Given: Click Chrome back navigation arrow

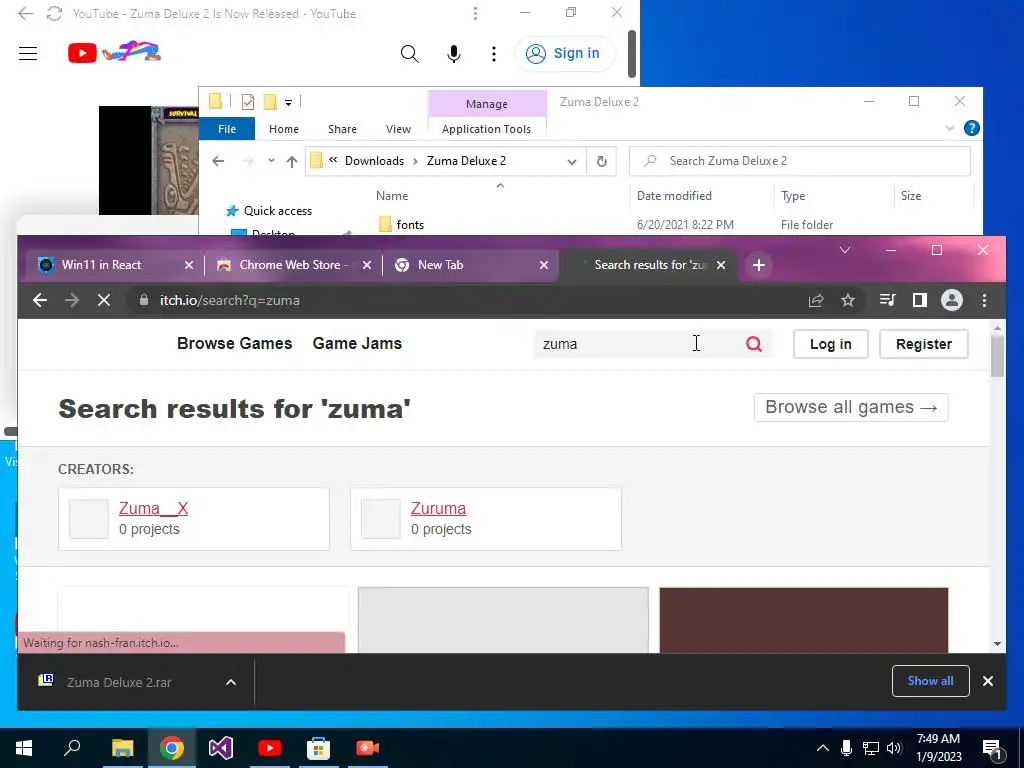Looking at the screenshot, I should [40, 300].
